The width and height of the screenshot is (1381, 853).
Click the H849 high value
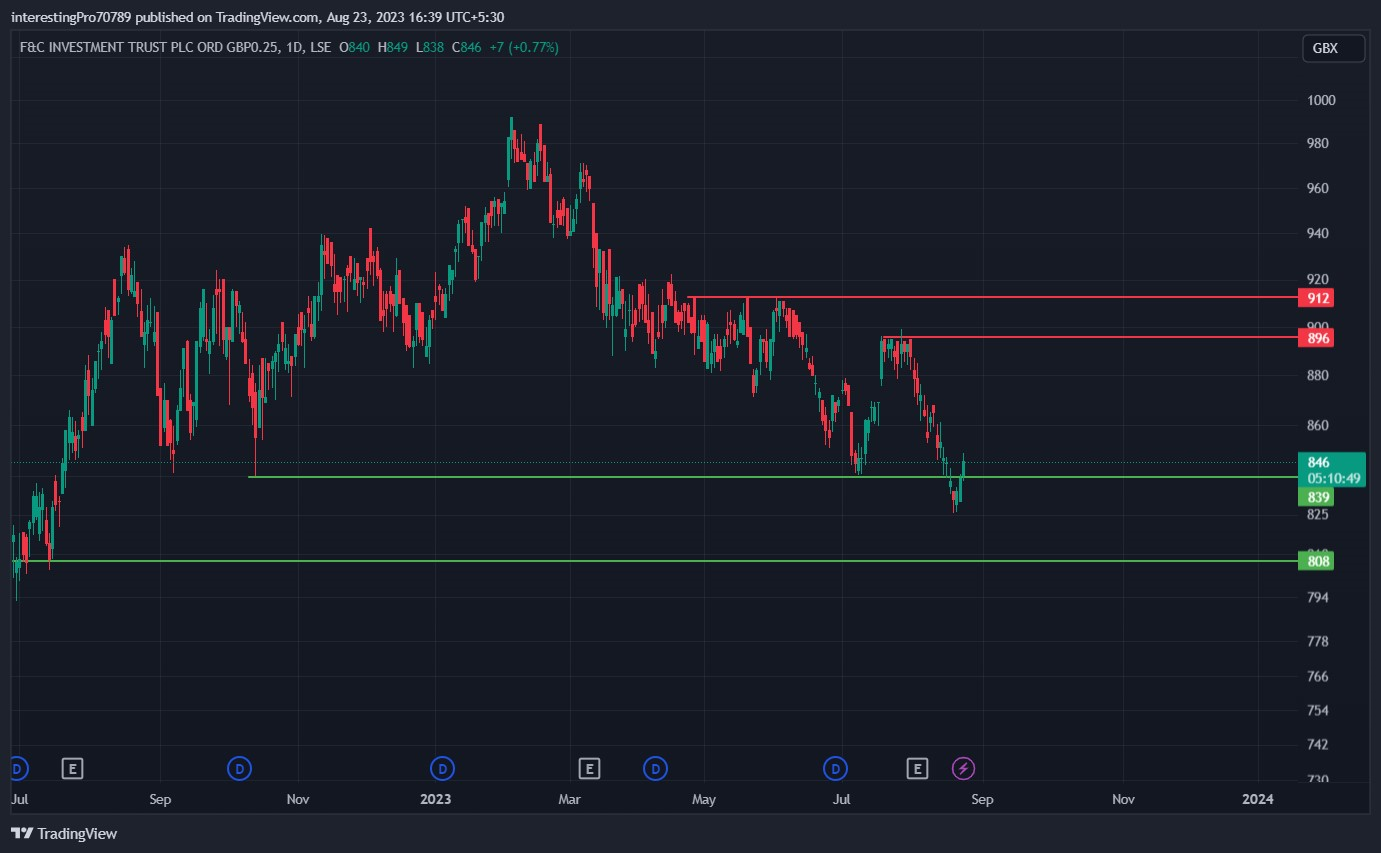pos(392,47)
